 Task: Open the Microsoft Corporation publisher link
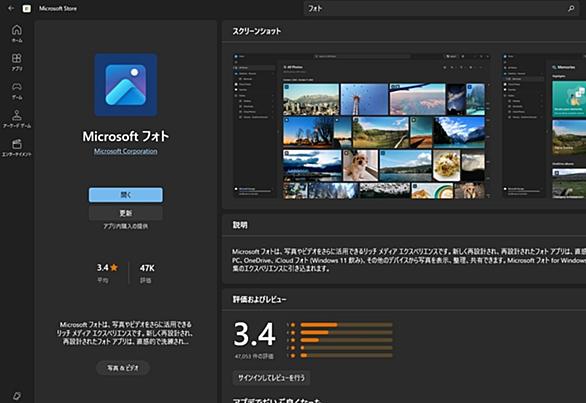coord(126,151)
